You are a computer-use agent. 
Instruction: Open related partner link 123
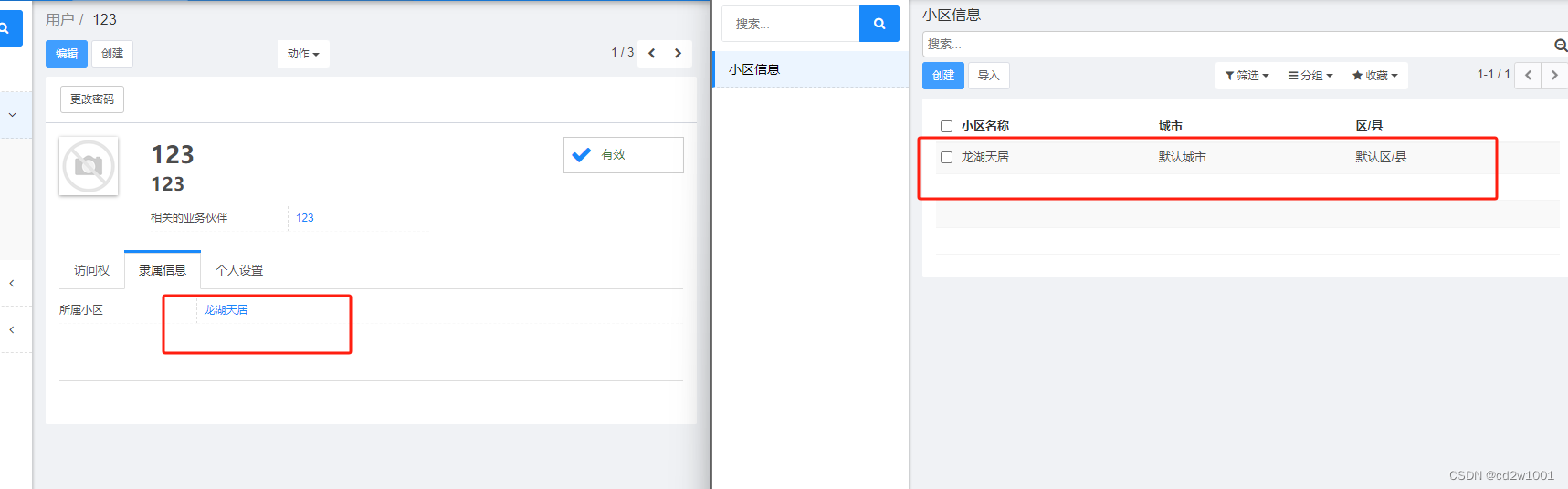(305, 218)
